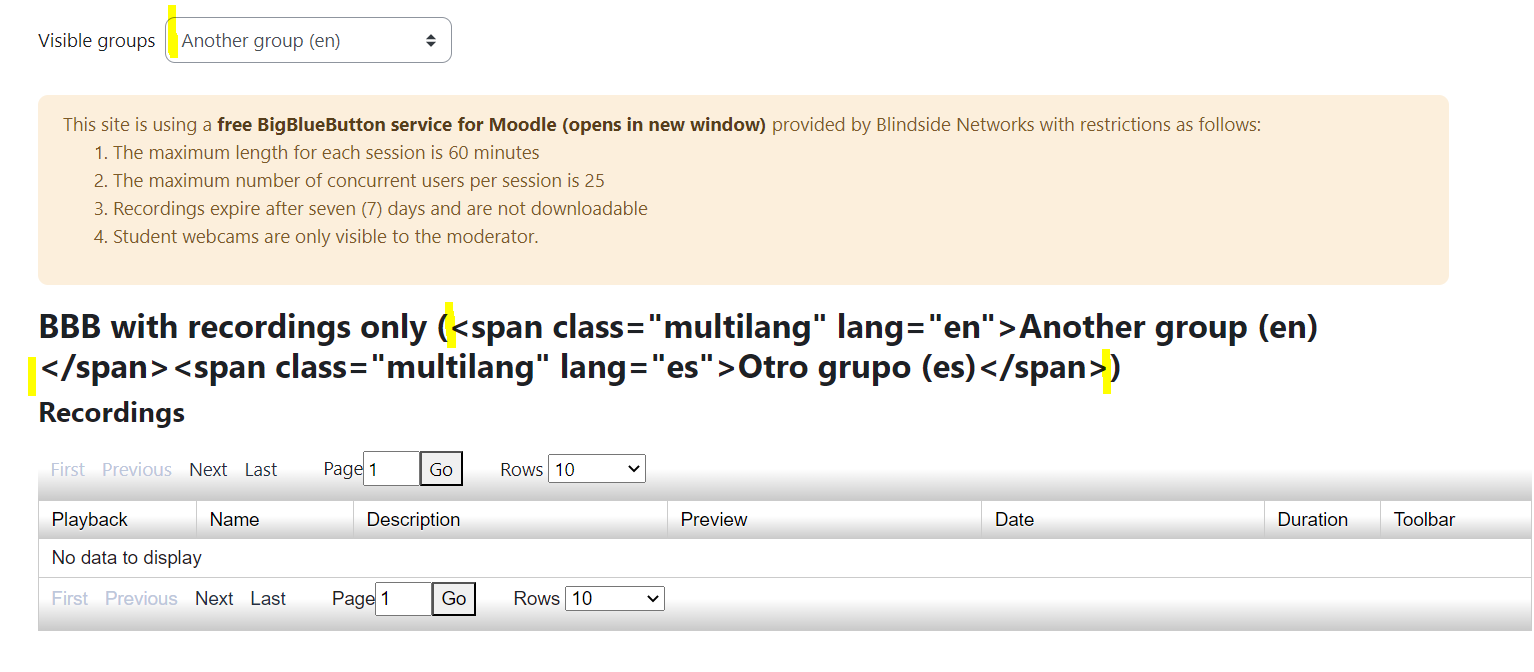
Task: Focus the bottom Page number field
Action: click(403, 599)
